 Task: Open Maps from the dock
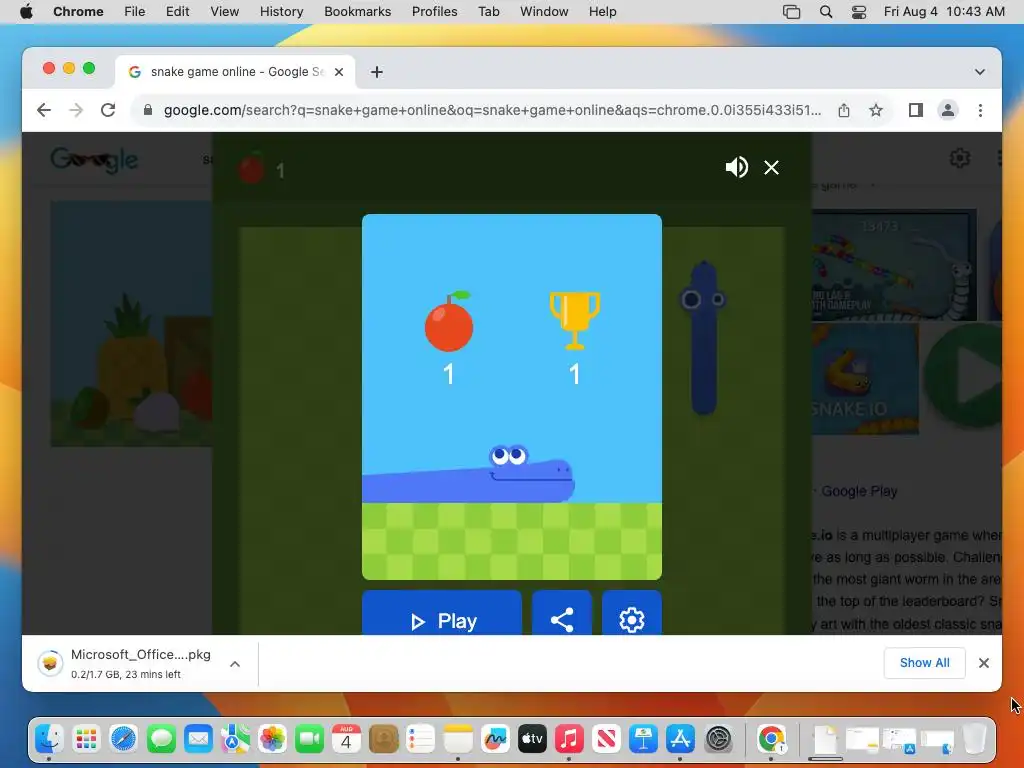235,739
